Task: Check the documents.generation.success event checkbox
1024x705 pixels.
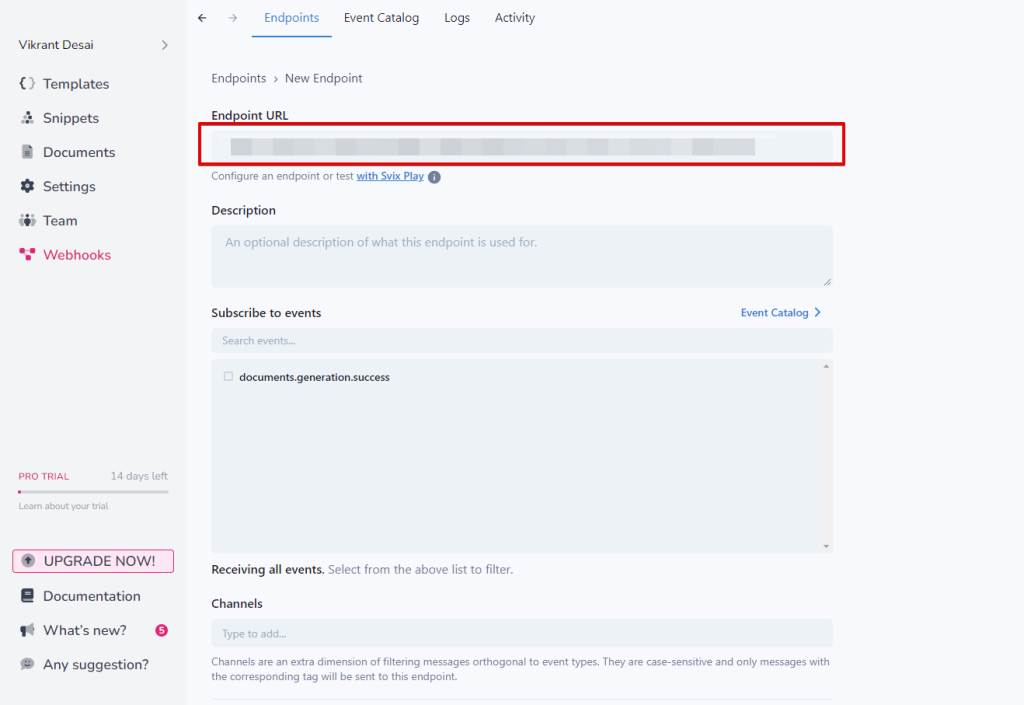Action: tap(228, 377)
